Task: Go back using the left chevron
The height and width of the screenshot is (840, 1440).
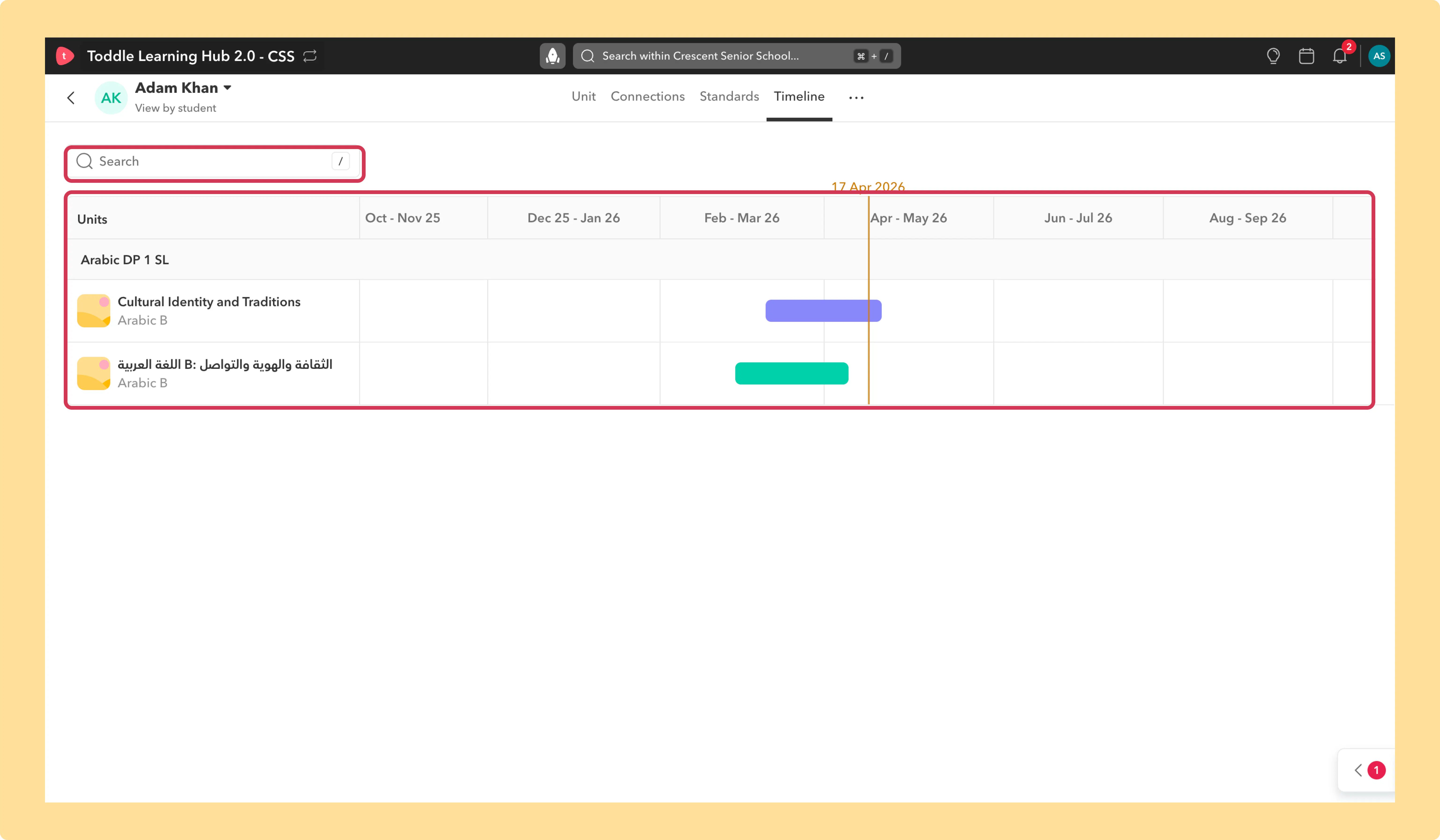Action: (x=71, y=98)
